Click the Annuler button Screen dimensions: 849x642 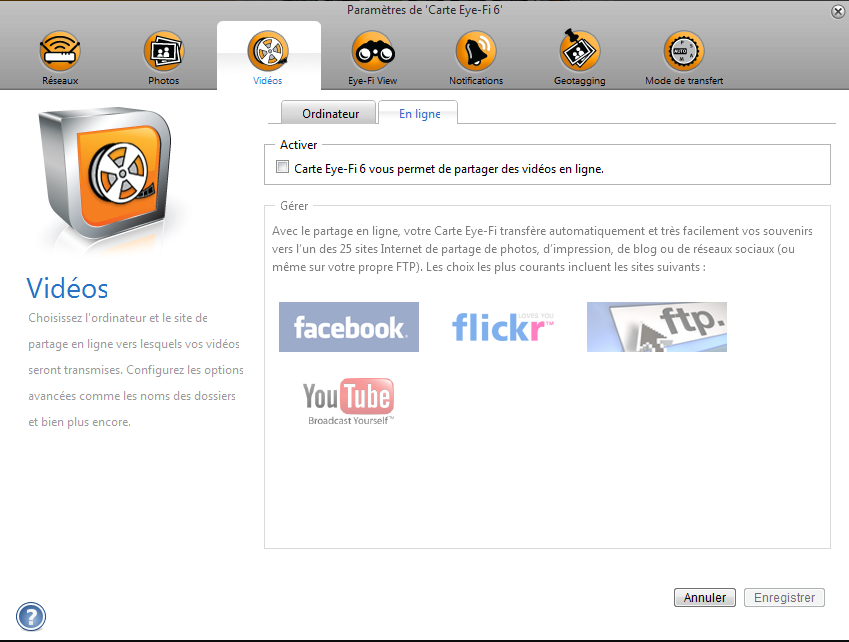click(705, 598)
